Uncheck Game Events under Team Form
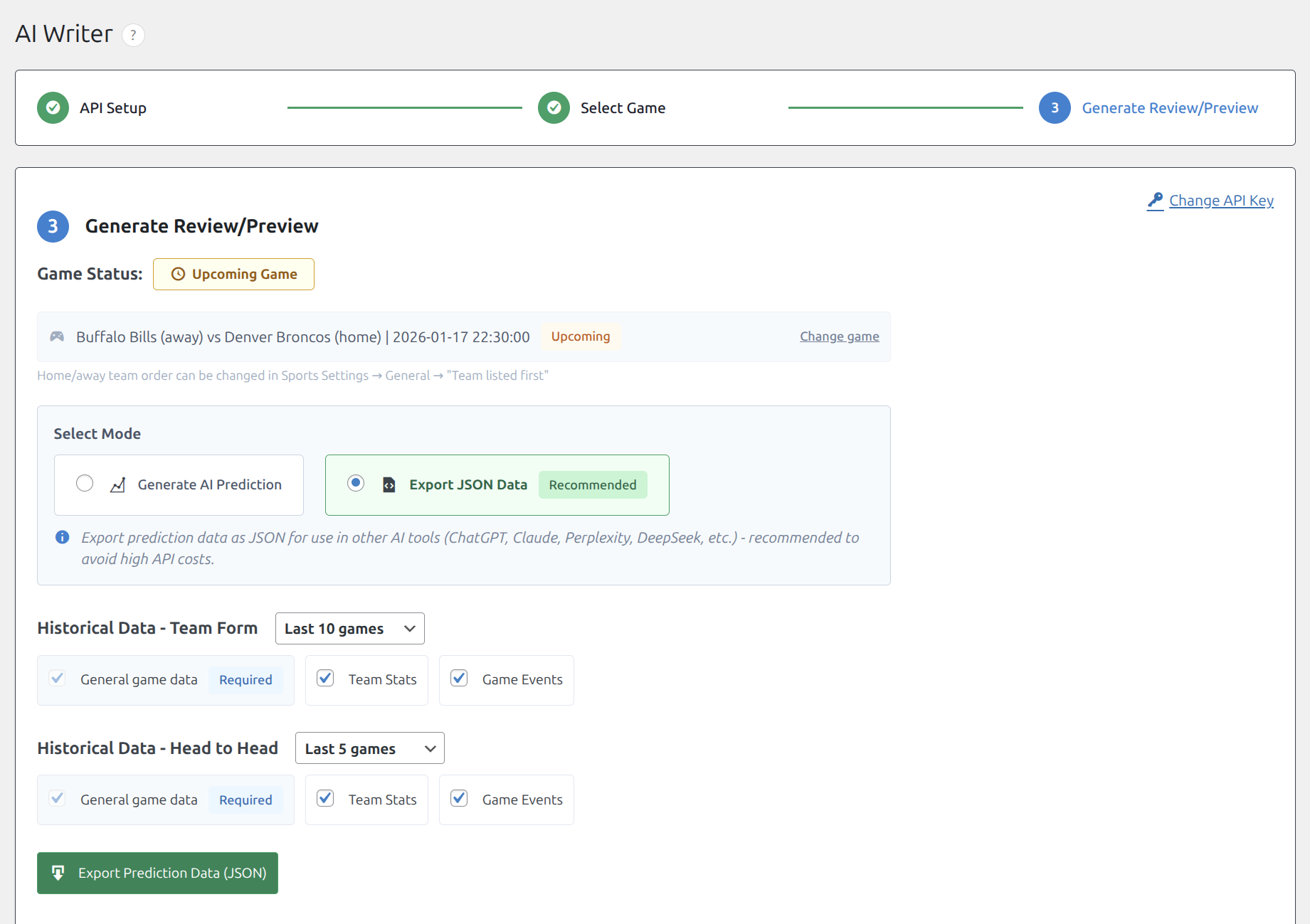The height and width of the screenshot is (924, 1310). point(459,679)
